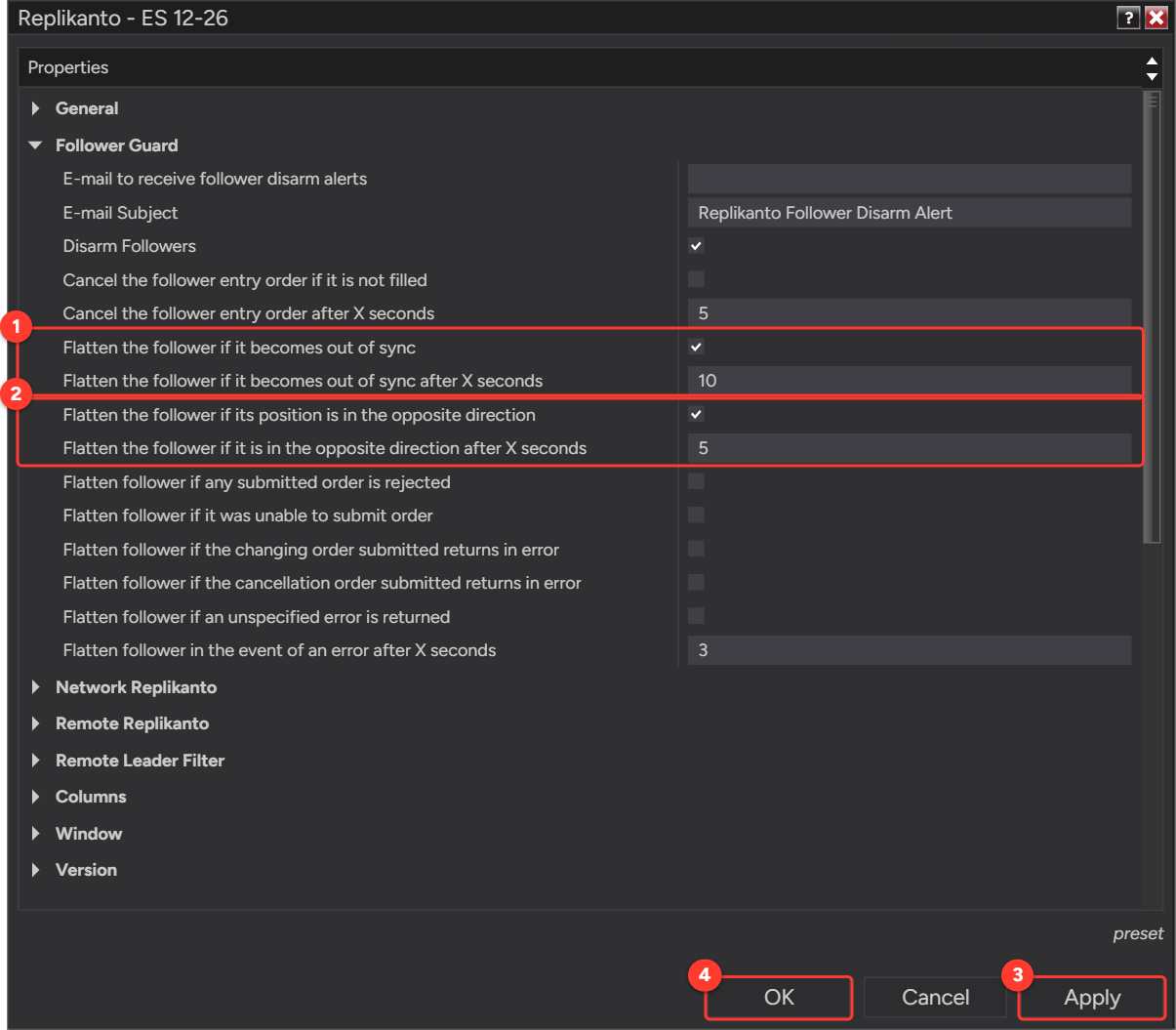Click the out of sync after X seconds field
Viewport: 1176px width, 1030px height.
pos(910,381)
